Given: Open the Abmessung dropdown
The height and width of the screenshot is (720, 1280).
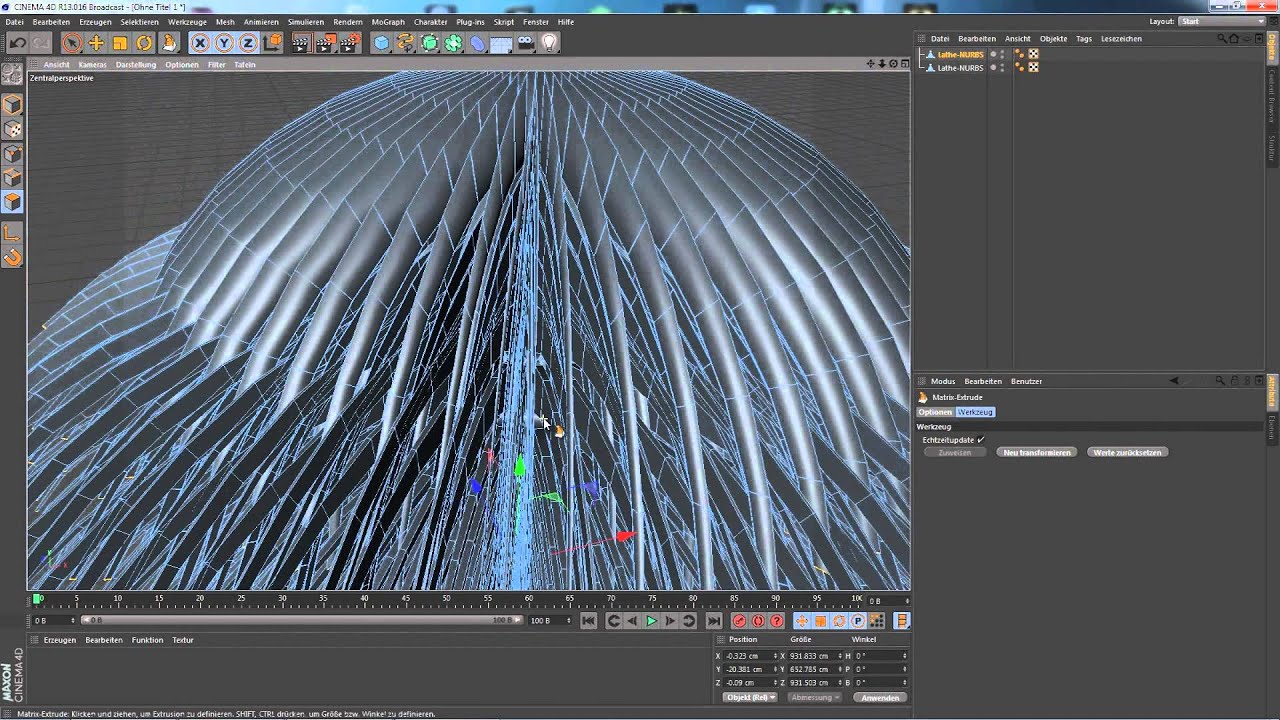Looking at the screenshot, I should coord(815,697).
